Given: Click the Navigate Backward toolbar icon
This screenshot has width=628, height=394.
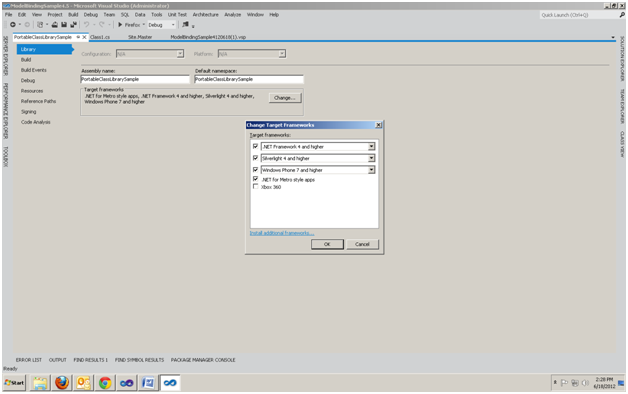Looking at the screenshot, I should point(13,25).
